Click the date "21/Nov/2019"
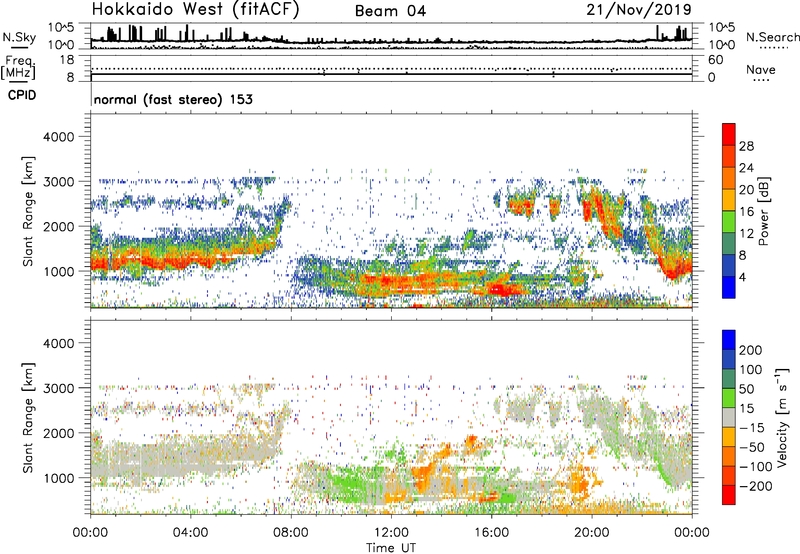 (639, 9)
